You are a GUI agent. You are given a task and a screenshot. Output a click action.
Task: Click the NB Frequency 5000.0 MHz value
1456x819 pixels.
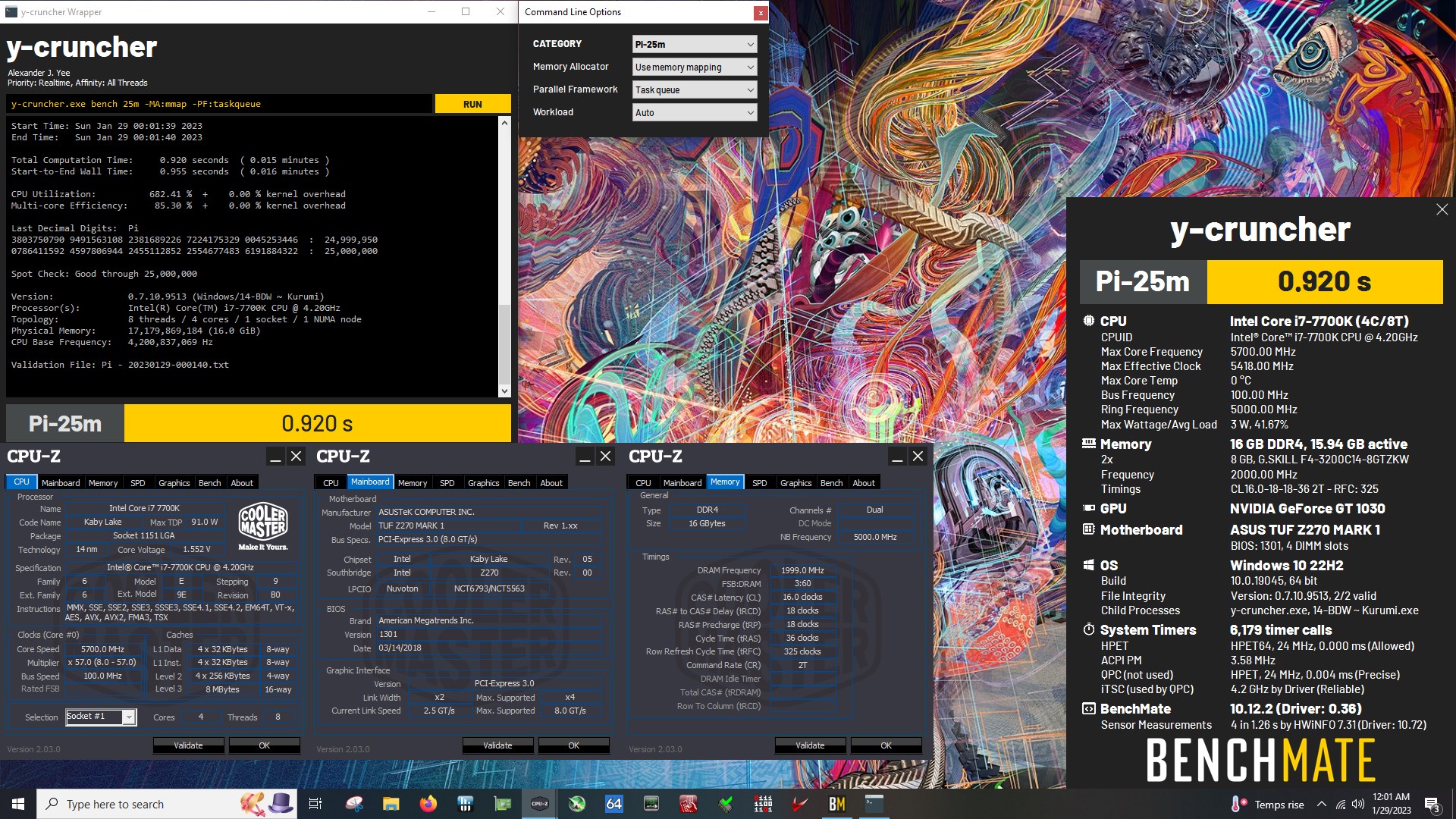[x=874, y=537]
